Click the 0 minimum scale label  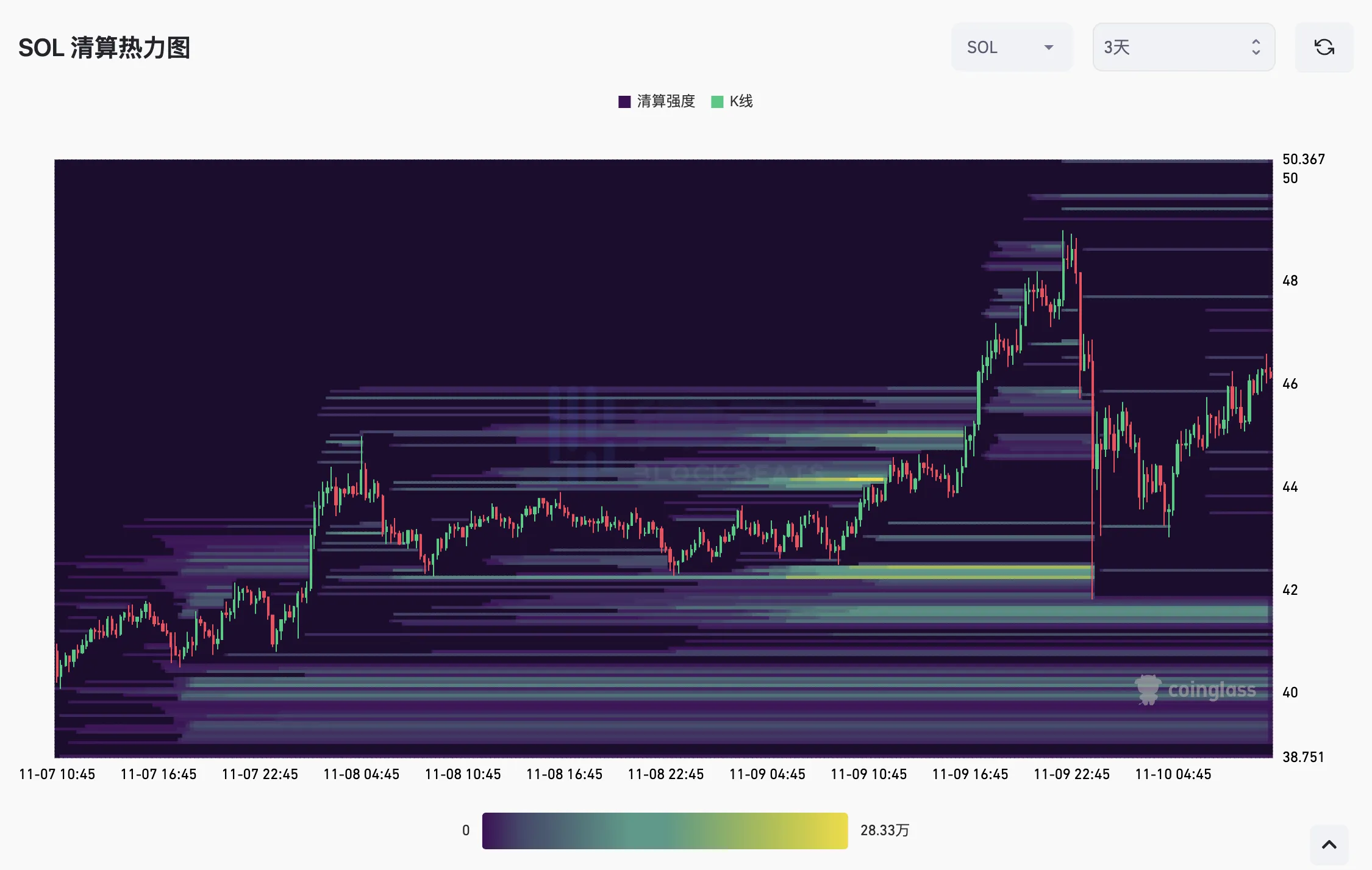point(466,830)
